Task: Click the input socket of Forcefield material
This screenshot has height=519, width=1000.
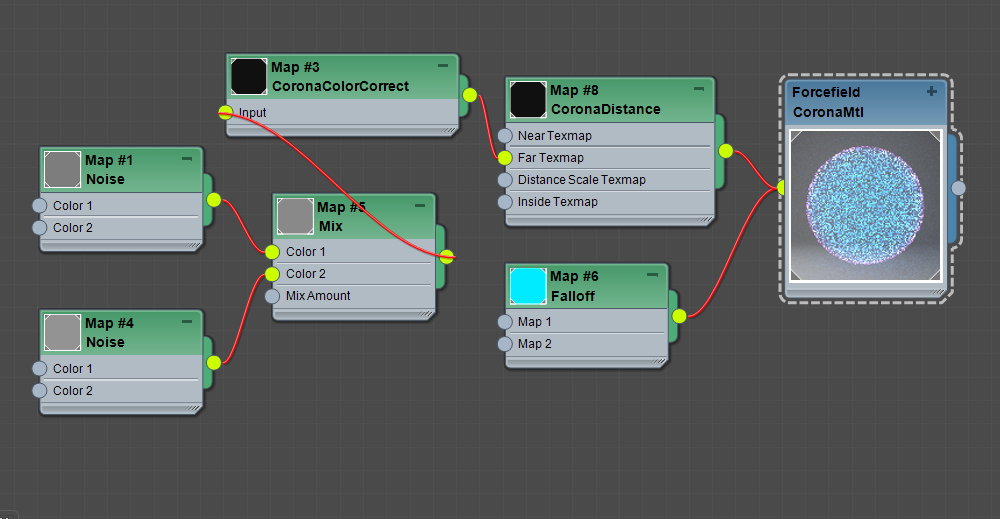Action: point(782,188)
